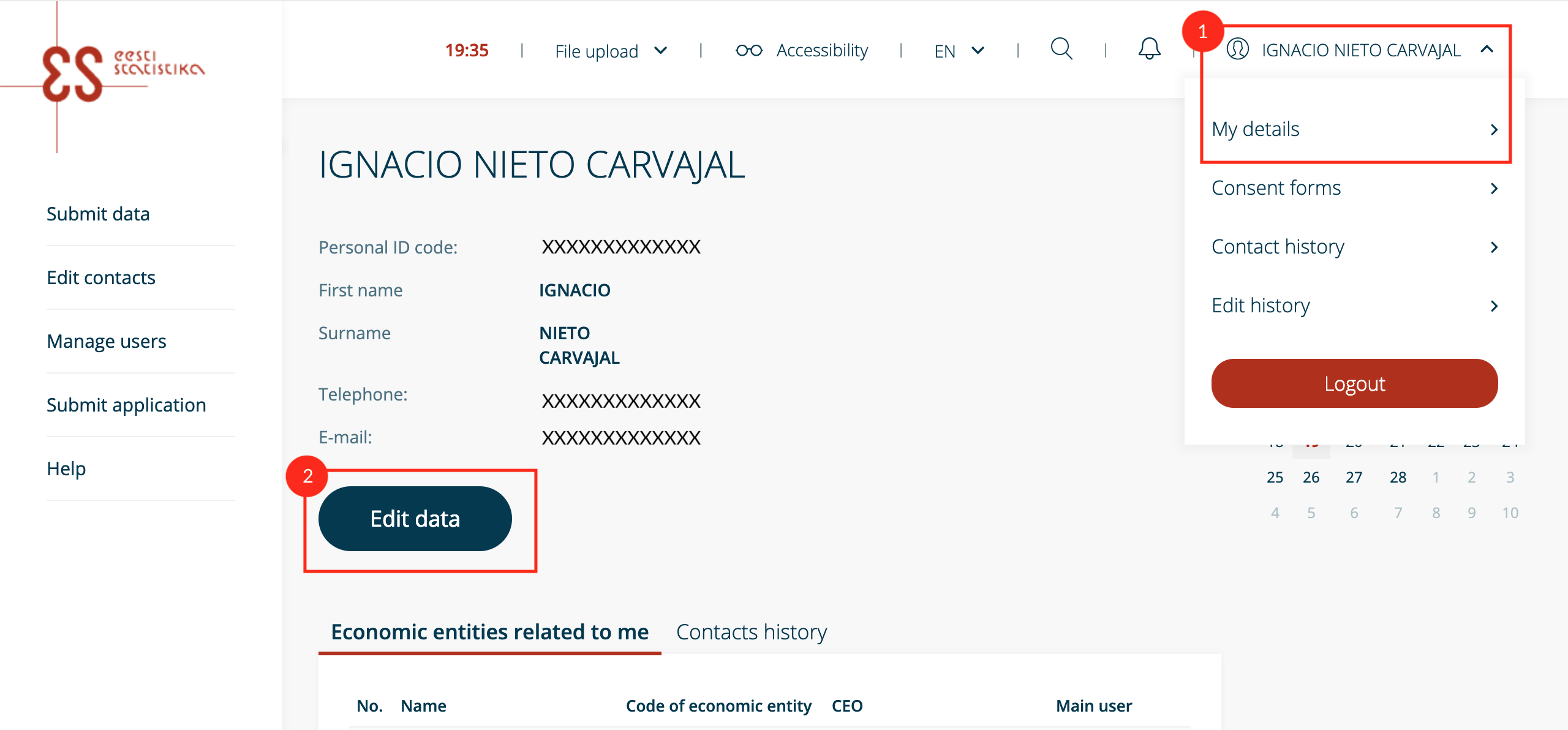Open Manage users page
1568x730 pixels.
tap(106, 341)
